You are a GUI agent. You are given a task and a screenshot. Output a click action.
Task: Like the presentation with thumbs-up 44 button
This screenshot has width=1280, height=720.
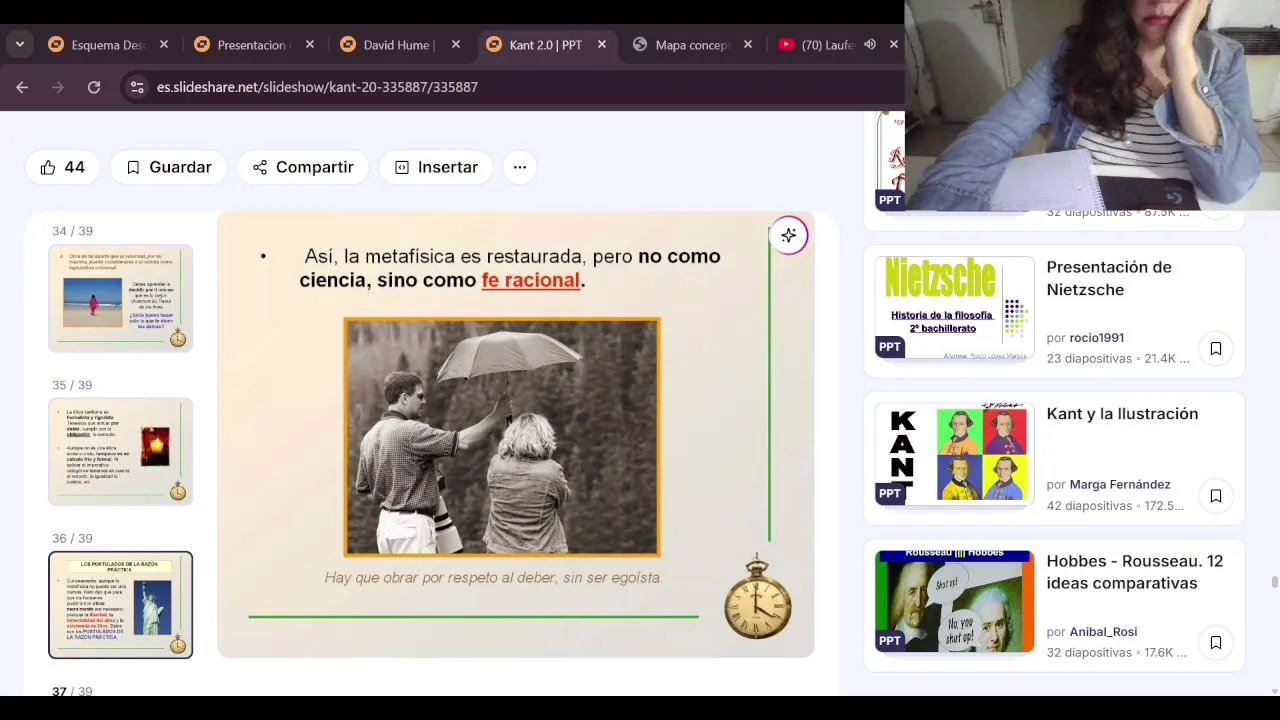[62, 167]
